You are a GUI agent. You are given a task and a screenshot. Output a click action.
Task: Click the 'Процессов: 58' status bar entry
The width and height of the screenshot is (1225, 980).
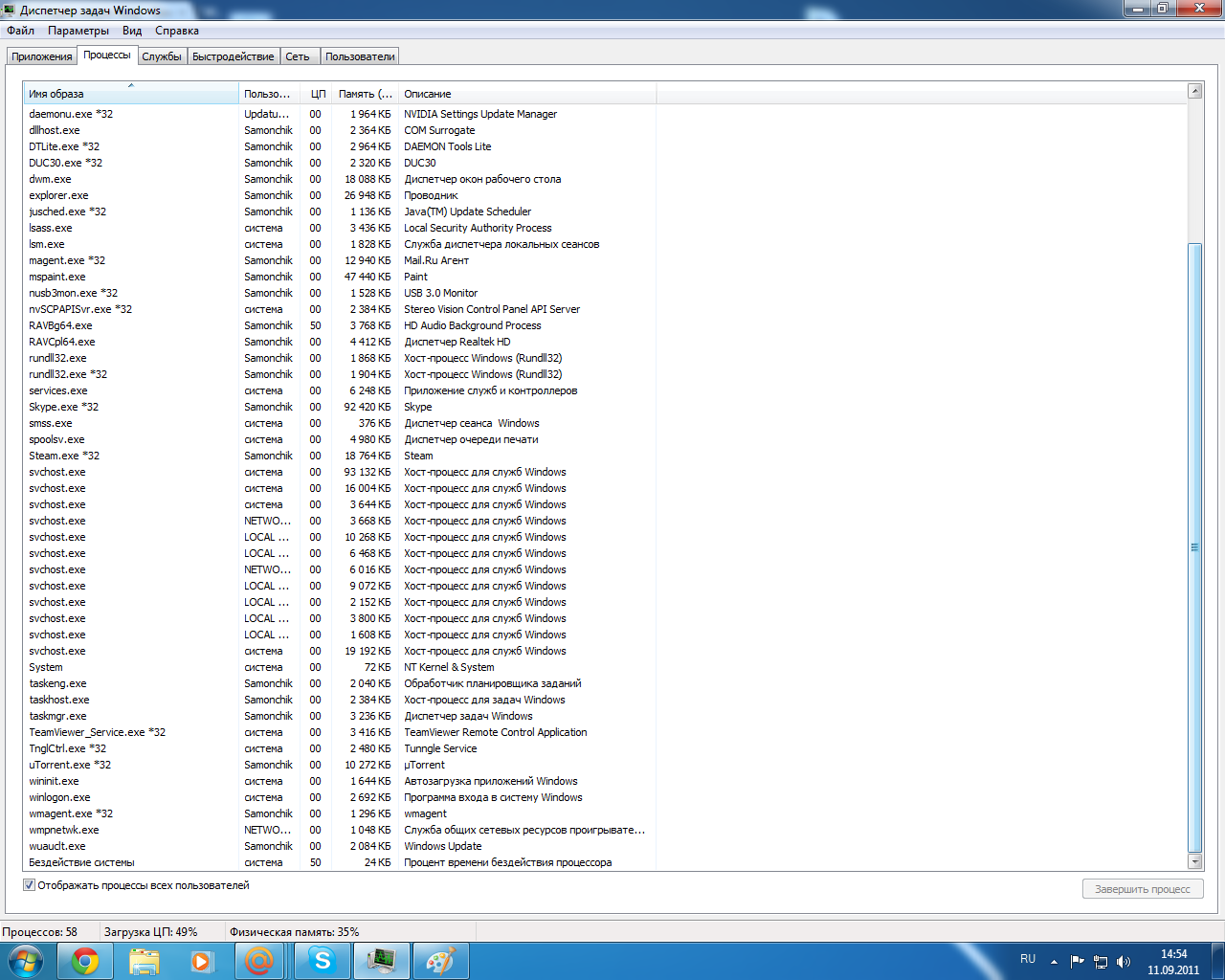pyautogui.click(x=39, y=931)
